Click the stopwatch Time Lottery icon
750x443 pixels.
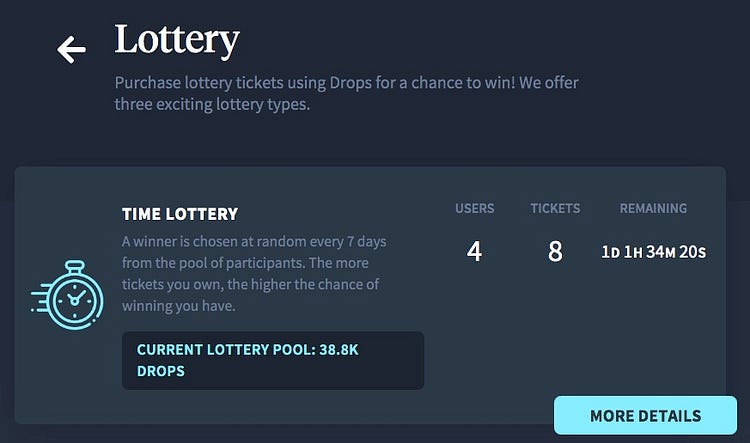point(67,295)
